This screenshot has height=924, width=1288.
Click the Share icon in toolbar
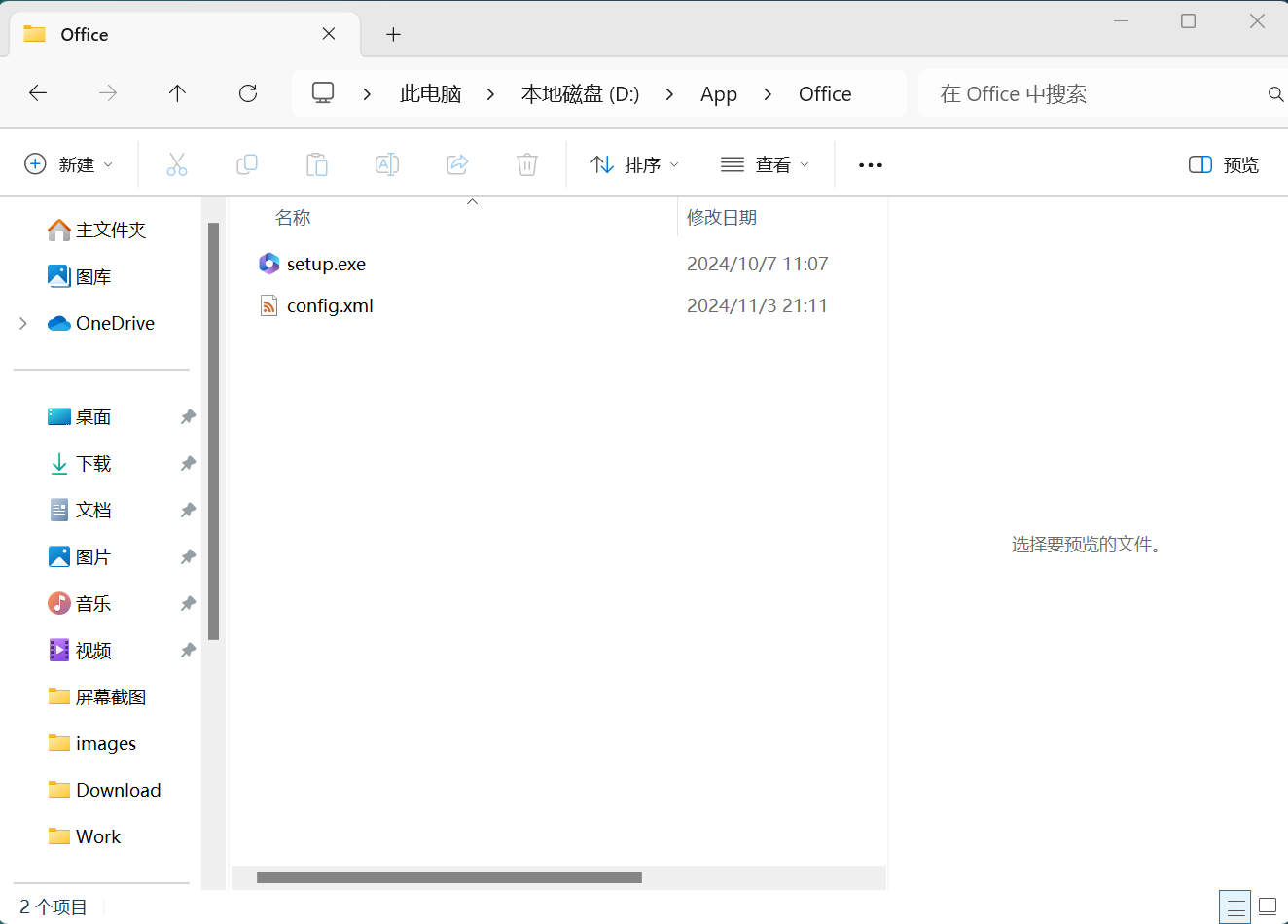click(457, 164)
